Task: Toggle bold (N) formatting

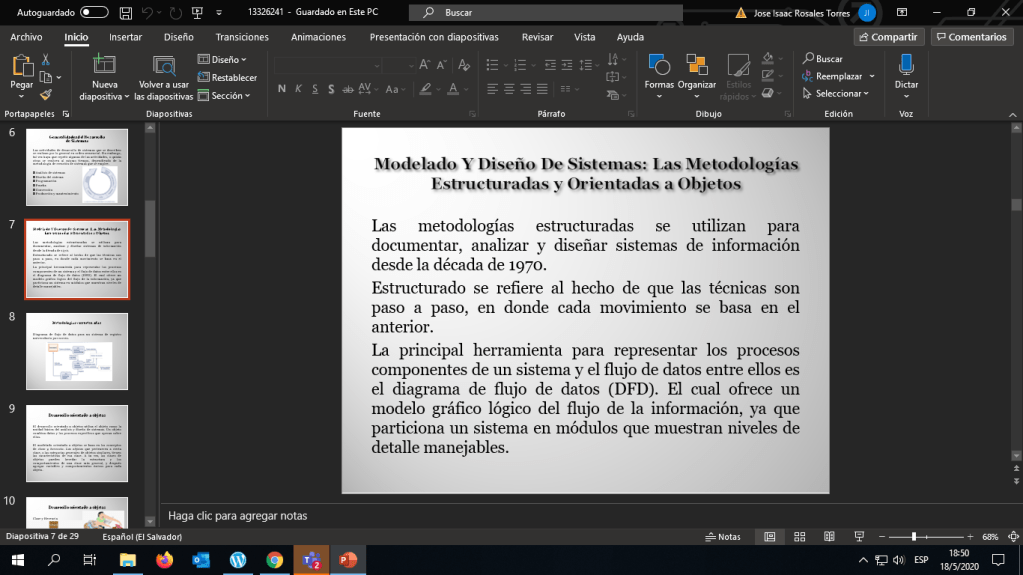Action: 282,88
